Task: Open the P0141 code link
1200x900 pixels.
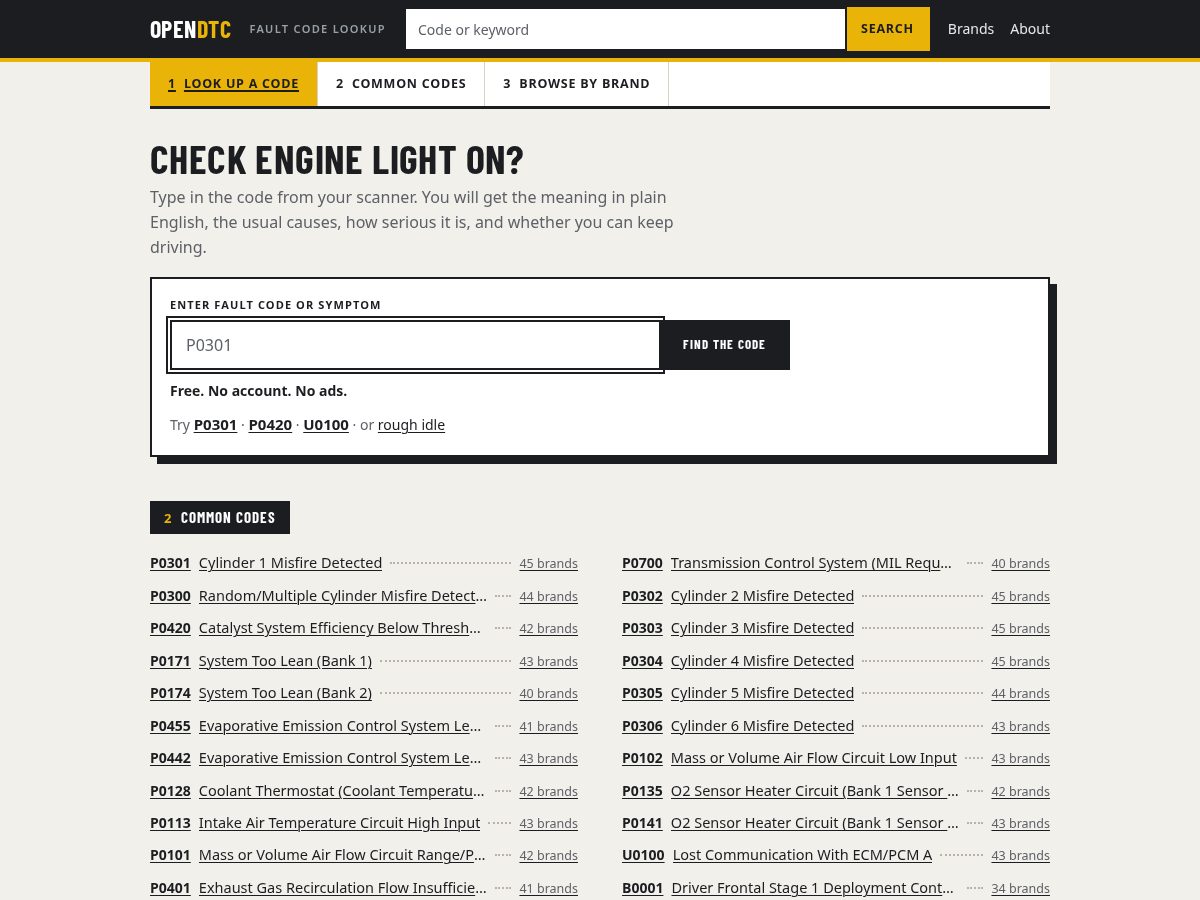Action: click(x=642, y=823)
